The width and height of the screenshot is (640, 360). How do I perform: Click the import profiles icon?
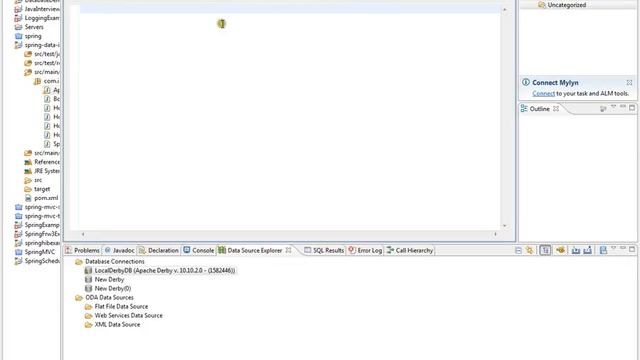(x=576, y=250)
